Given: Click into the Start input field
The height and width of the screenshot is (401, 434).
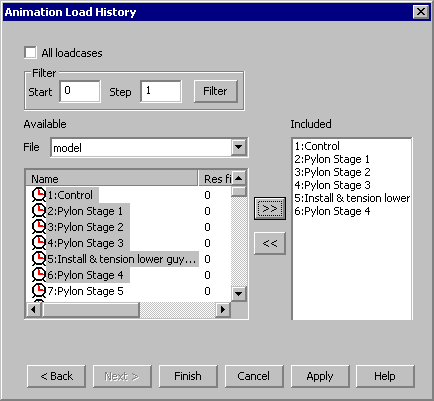Looking at the screenshot, I should pyautogui.click(x=80, y=91).
